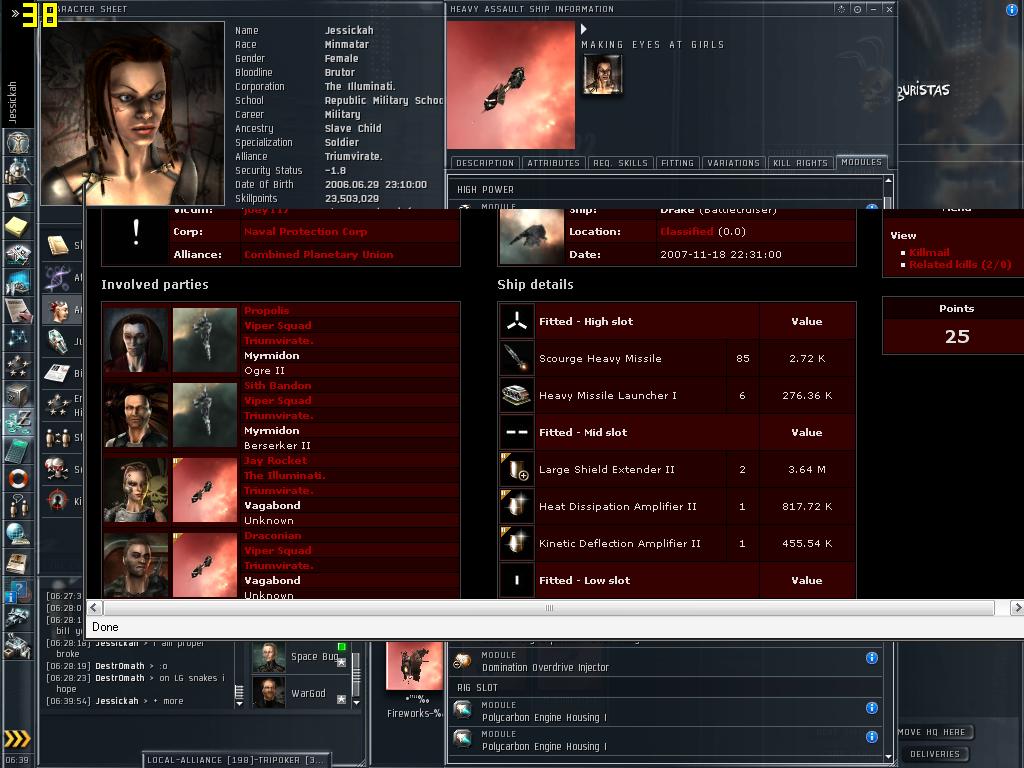Expand the Neocom with double-chevron arrow

(15, 13)
